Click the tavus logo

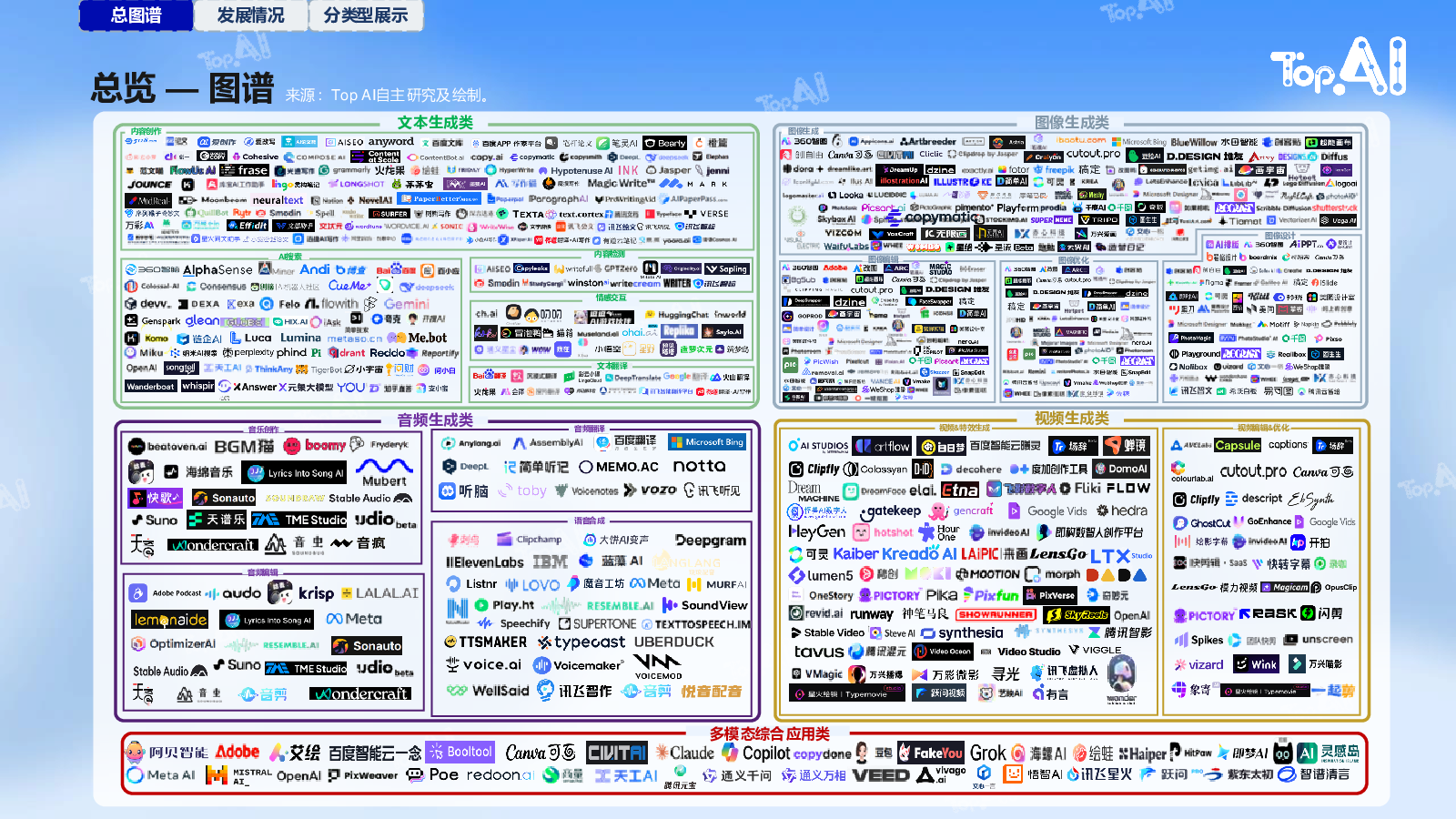(819, 652)
